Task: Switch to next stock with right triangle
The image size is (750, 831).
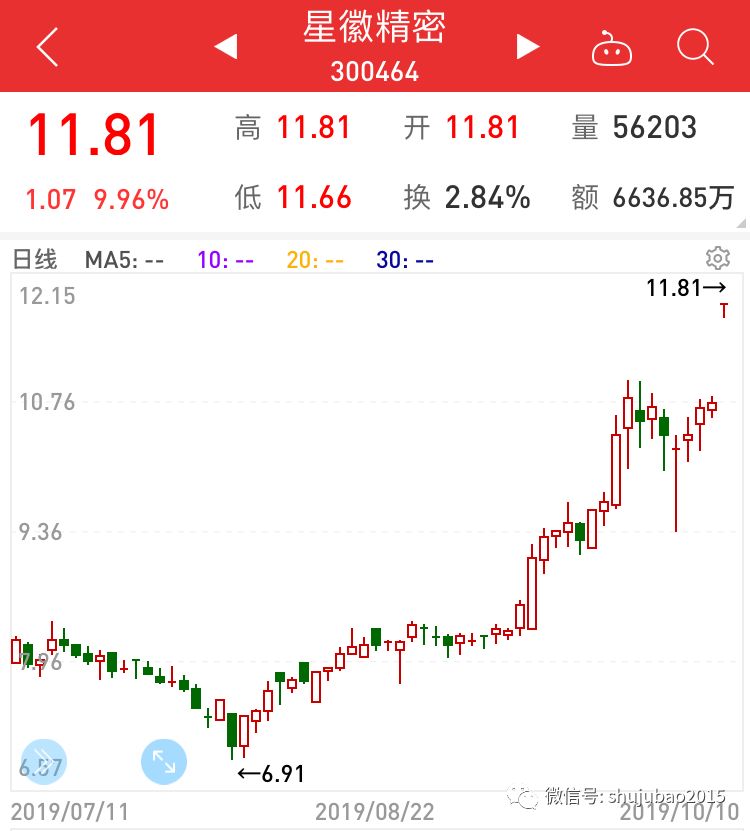Action: point(527,46)
